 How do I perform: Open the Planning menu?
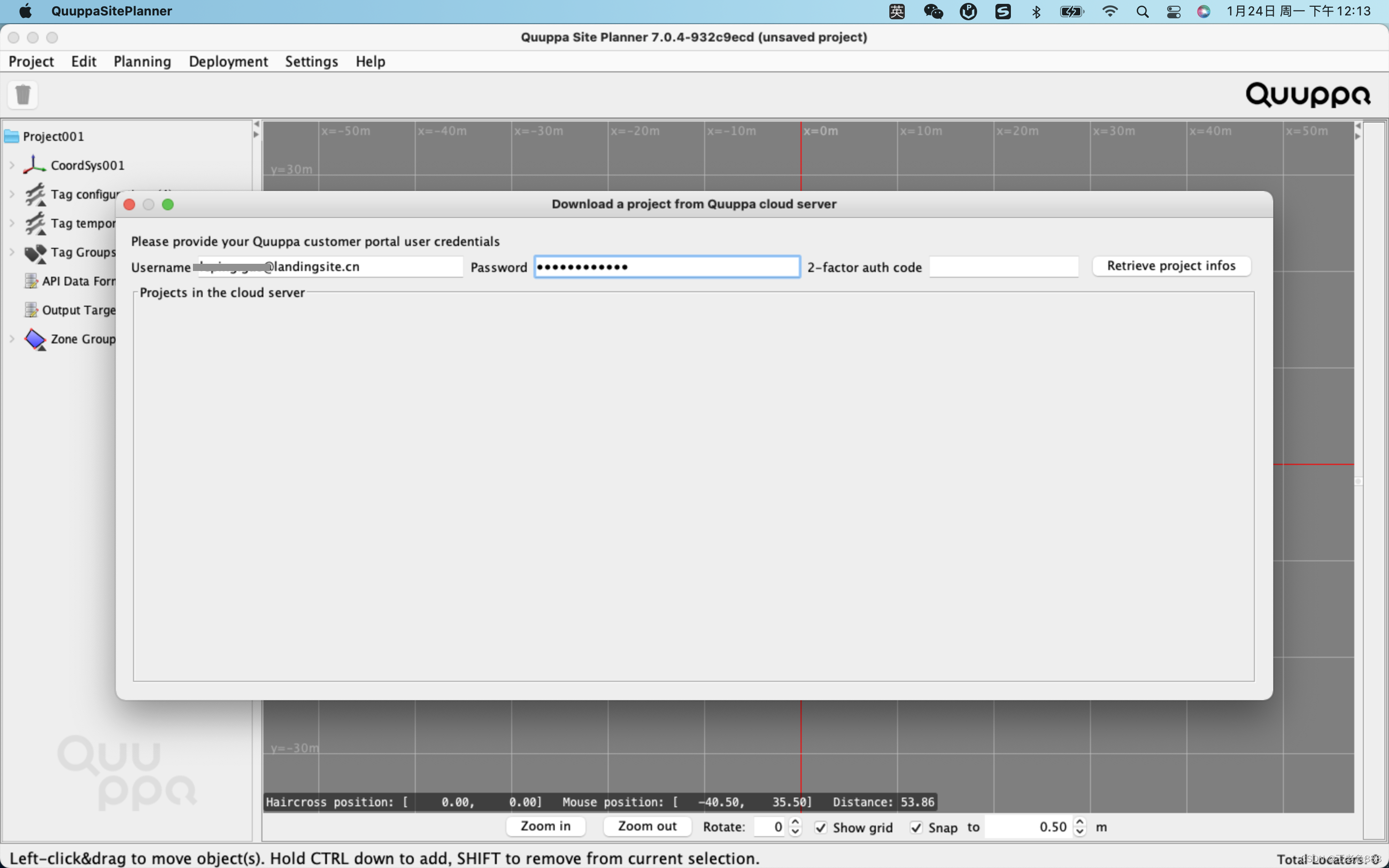(x=142, y=61)
